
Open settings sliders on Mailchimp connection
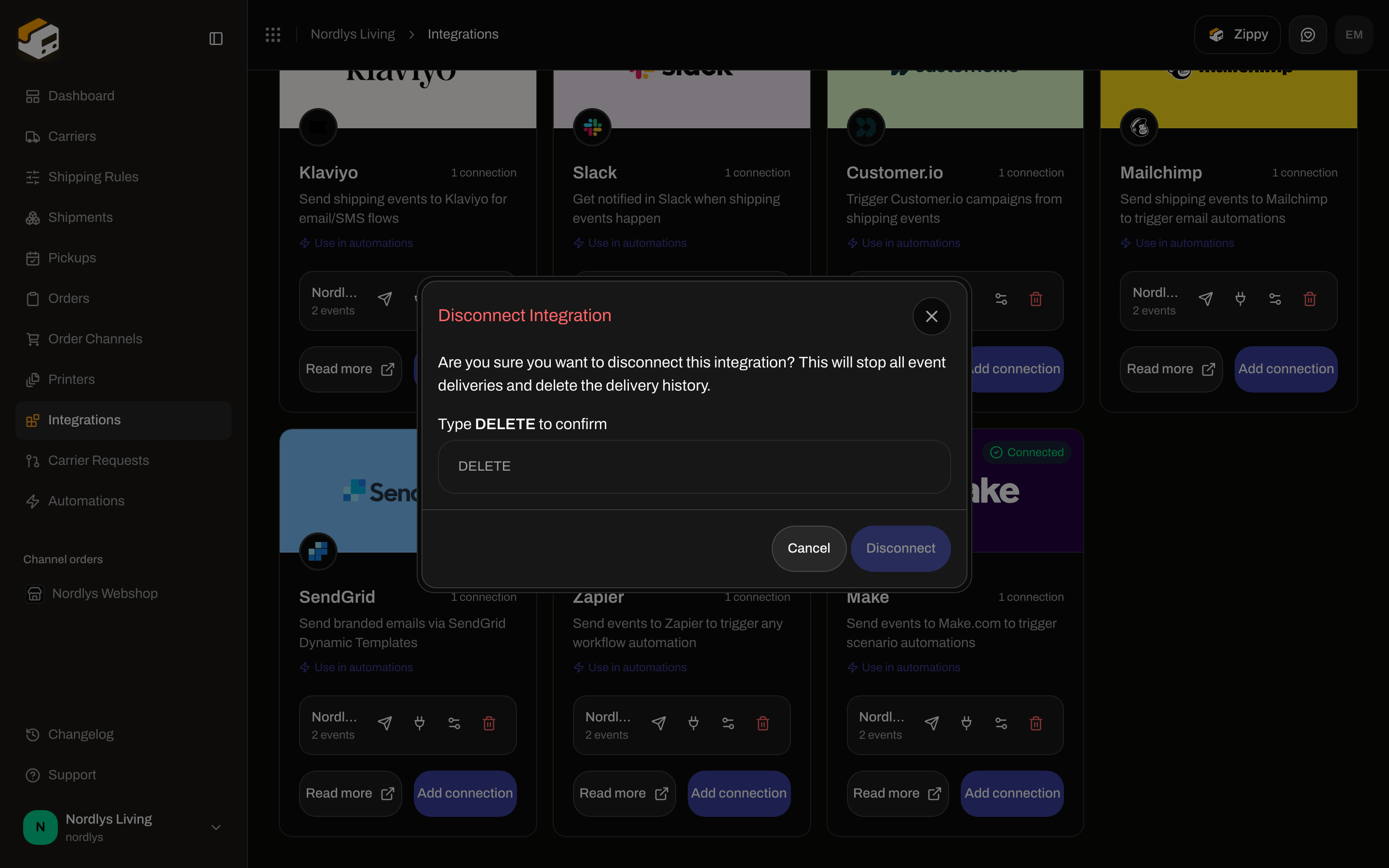tap(1275, 298)
